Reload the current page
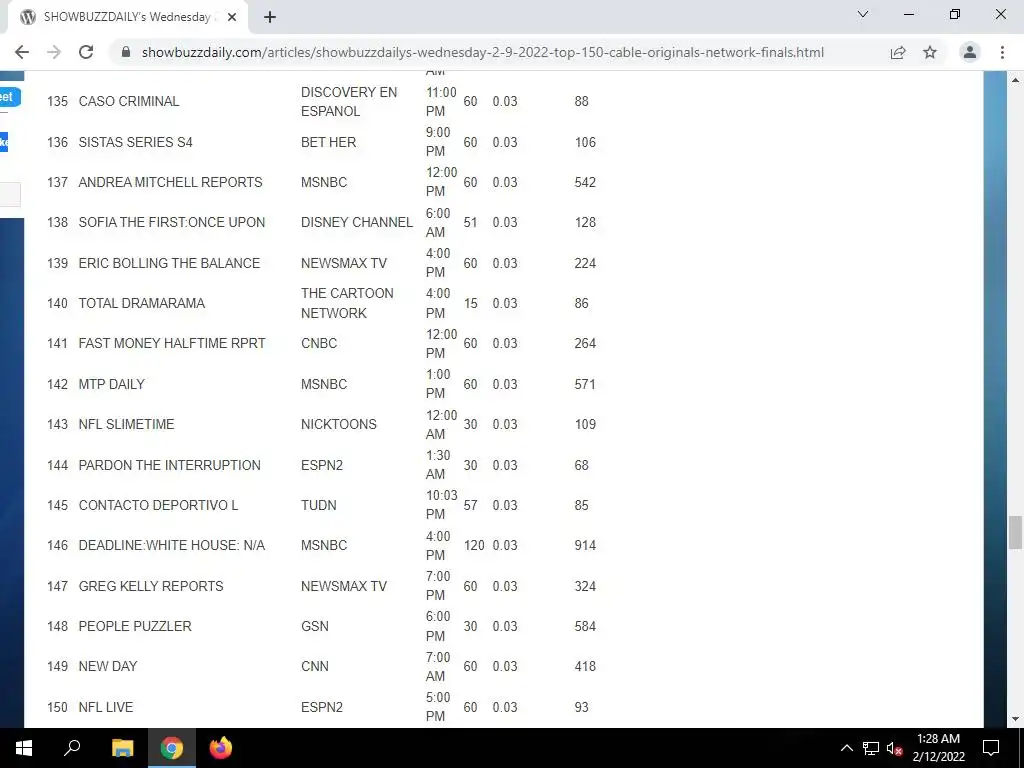Viewport: 1024px width, 768px height. pyautogui.click(x=86, y=52)
